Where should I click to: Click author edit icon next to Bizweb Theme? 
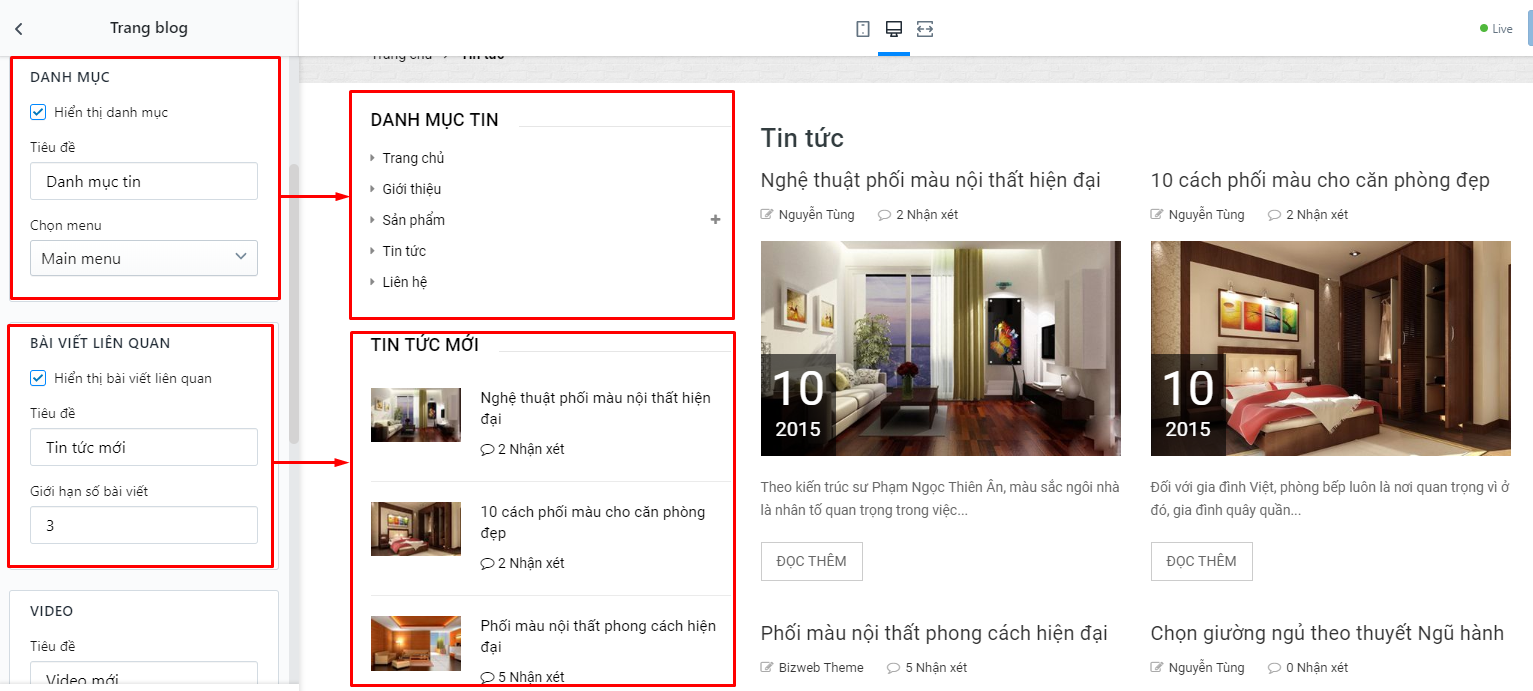[x=767, y=667]
